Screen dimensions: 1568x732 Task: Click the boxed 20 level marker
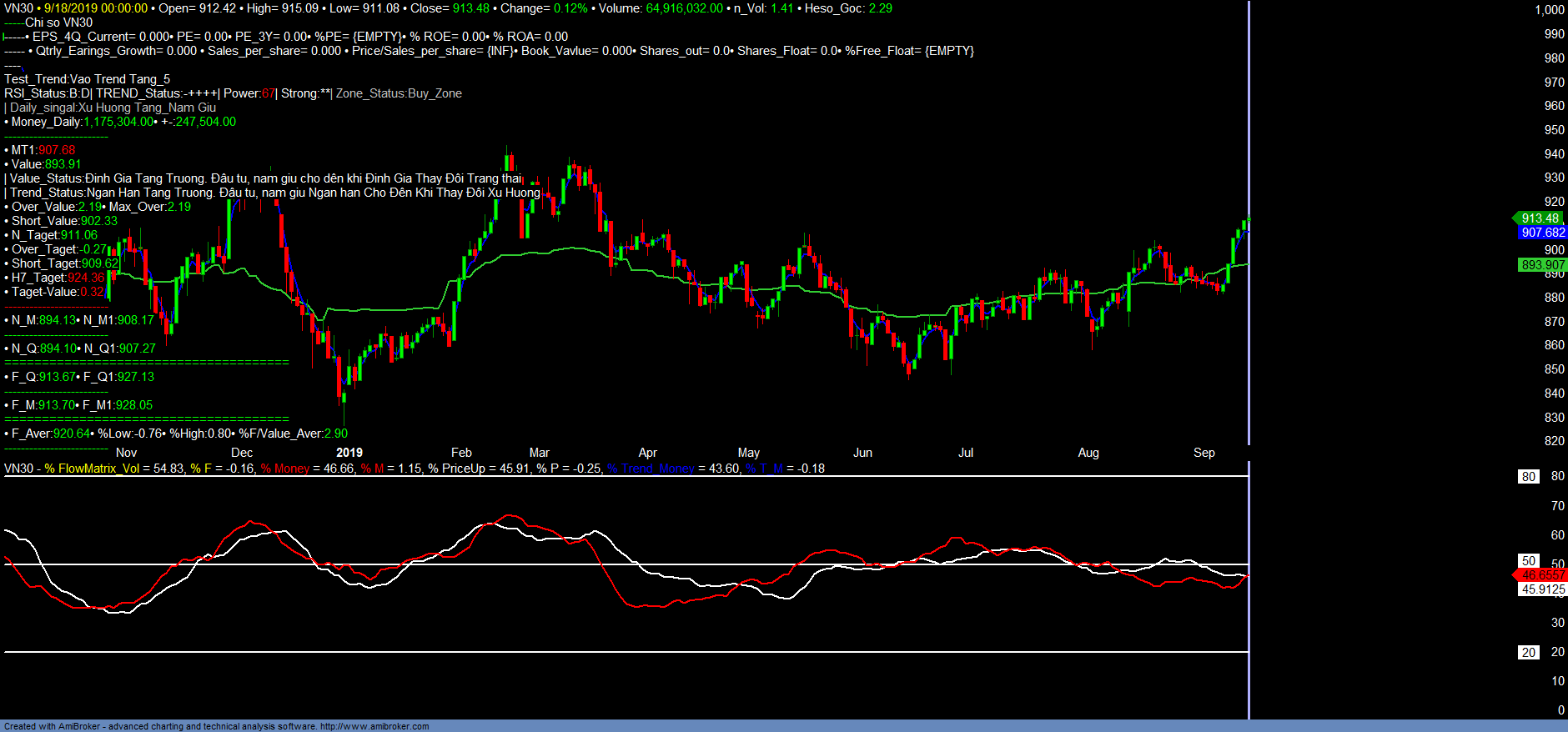pos(1528,653)
